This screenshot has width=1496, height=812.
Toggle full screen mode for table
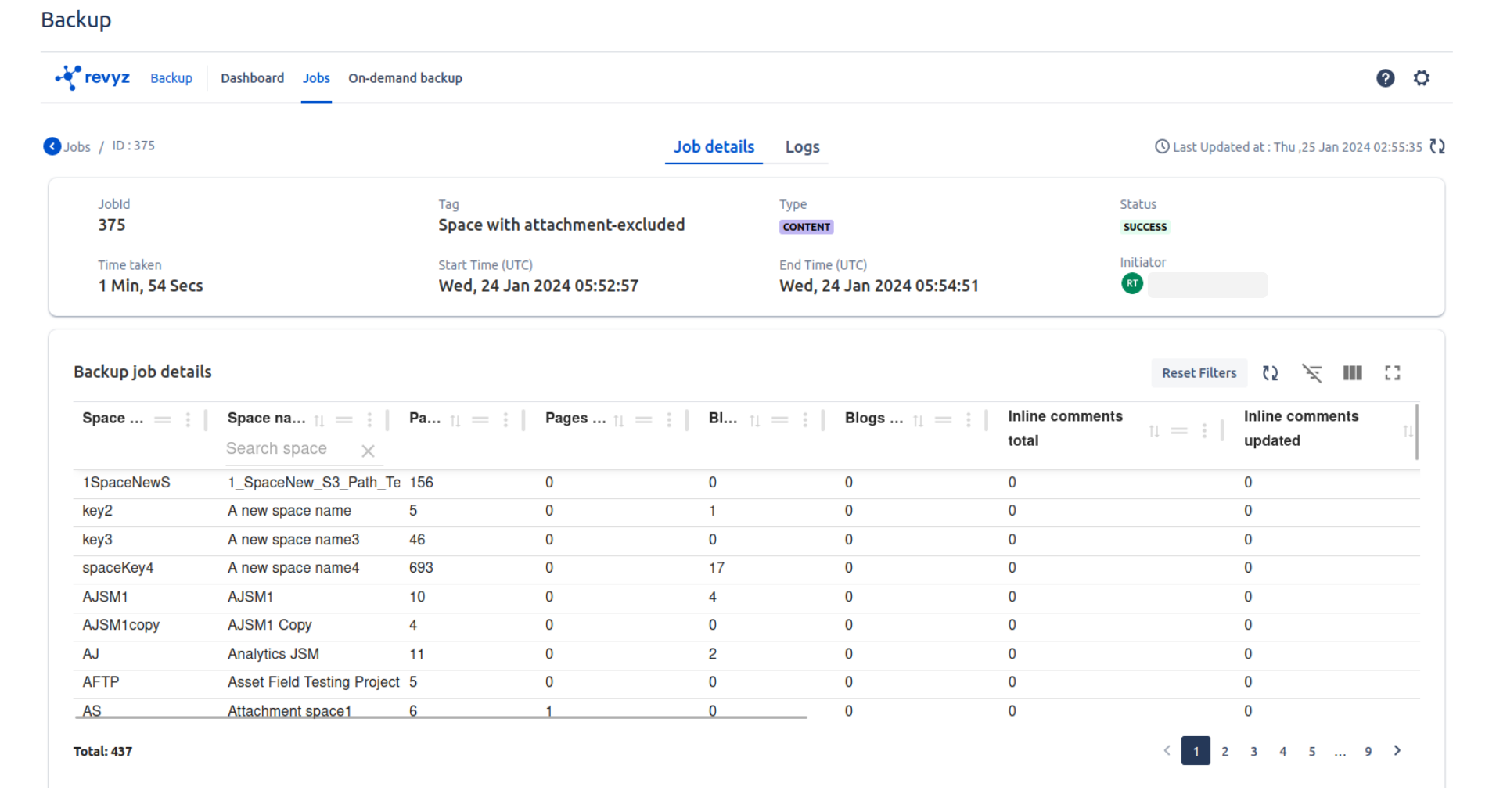pos(1392,373)
